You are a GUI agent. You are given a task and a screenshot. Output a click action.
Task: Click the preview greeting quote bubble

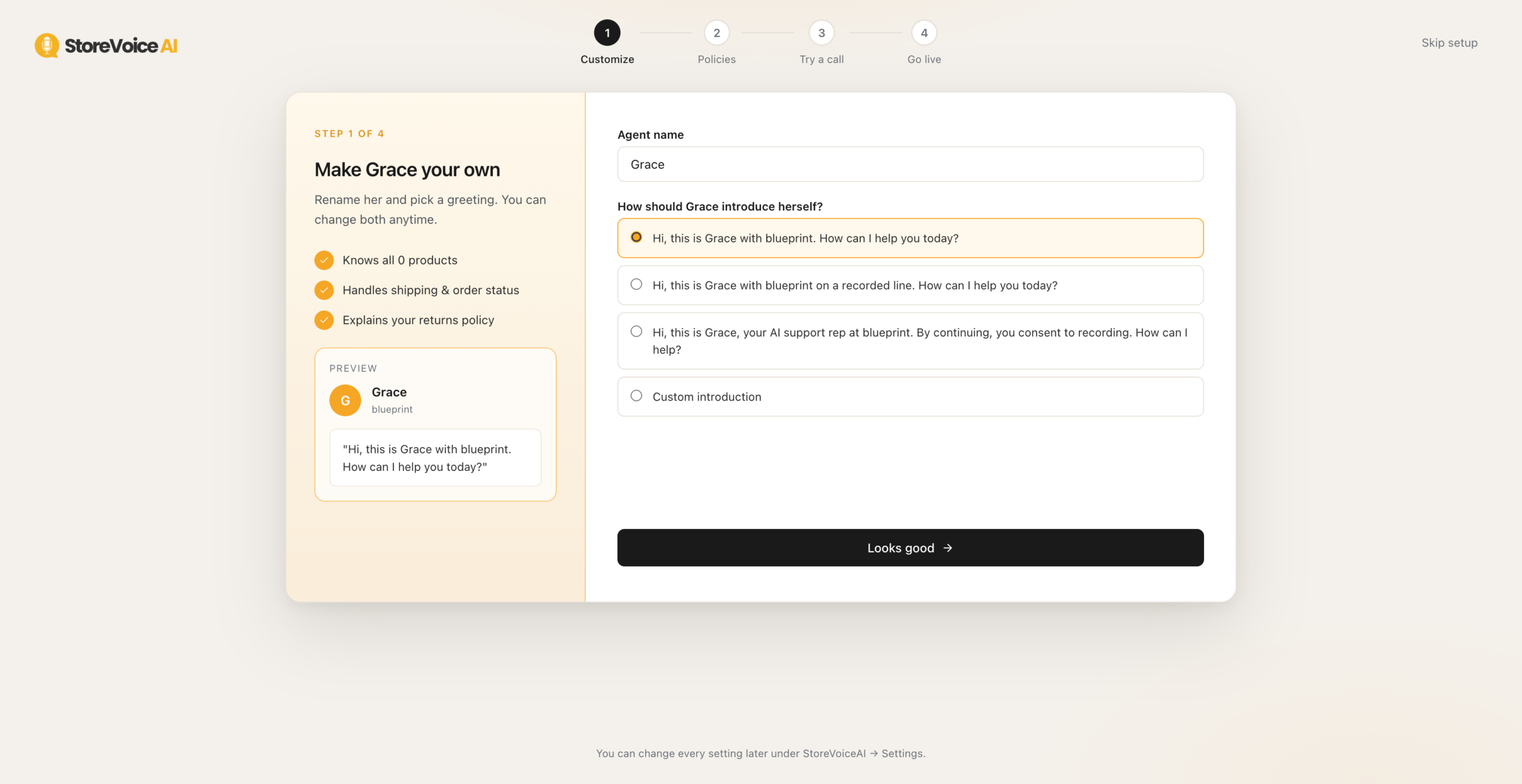(435, 458)
